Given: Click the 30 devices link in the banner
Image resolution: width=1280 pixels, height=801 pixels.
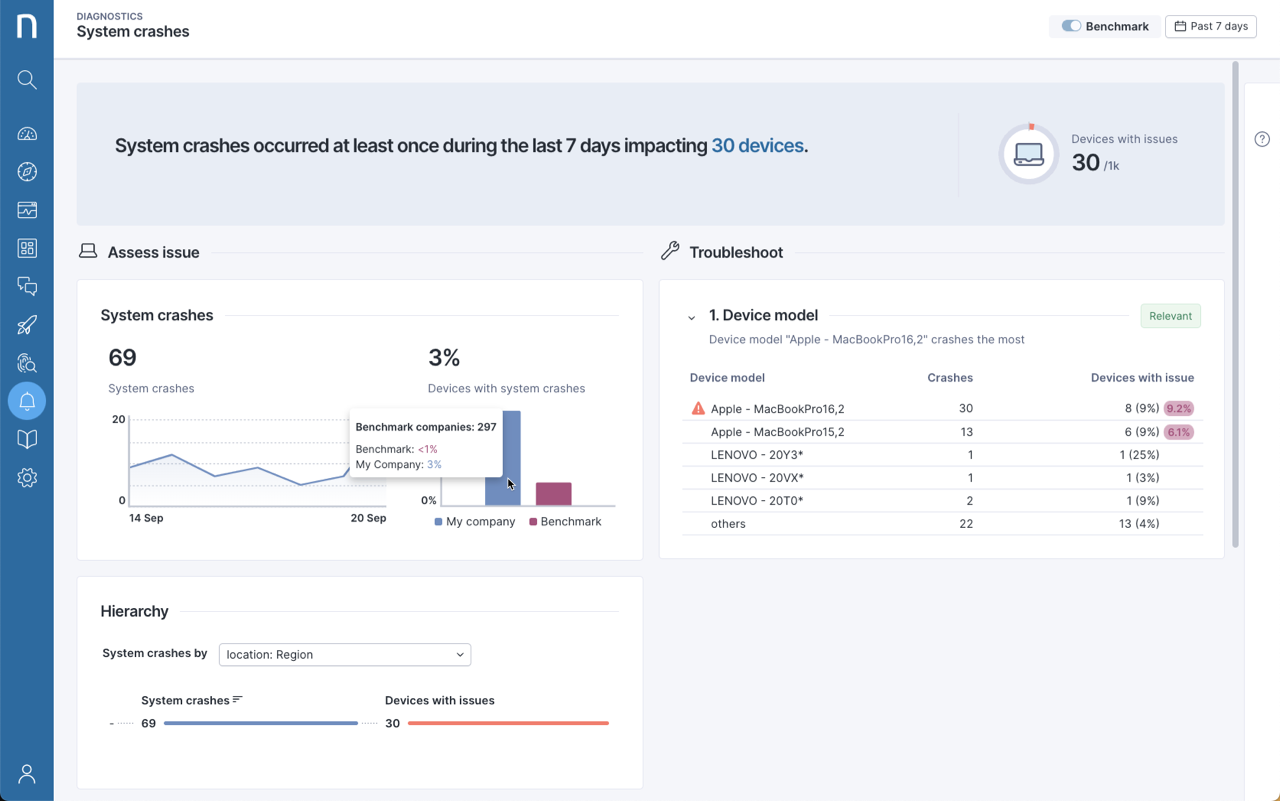Looking at the screenshot, I should pyautogui.click(x=757, y=145).
